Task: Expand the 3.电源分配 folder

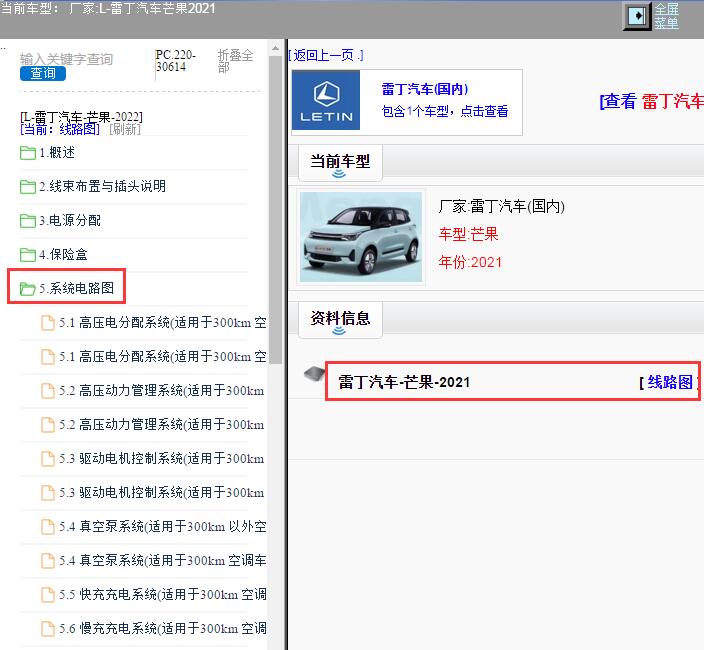Action: 70,220
